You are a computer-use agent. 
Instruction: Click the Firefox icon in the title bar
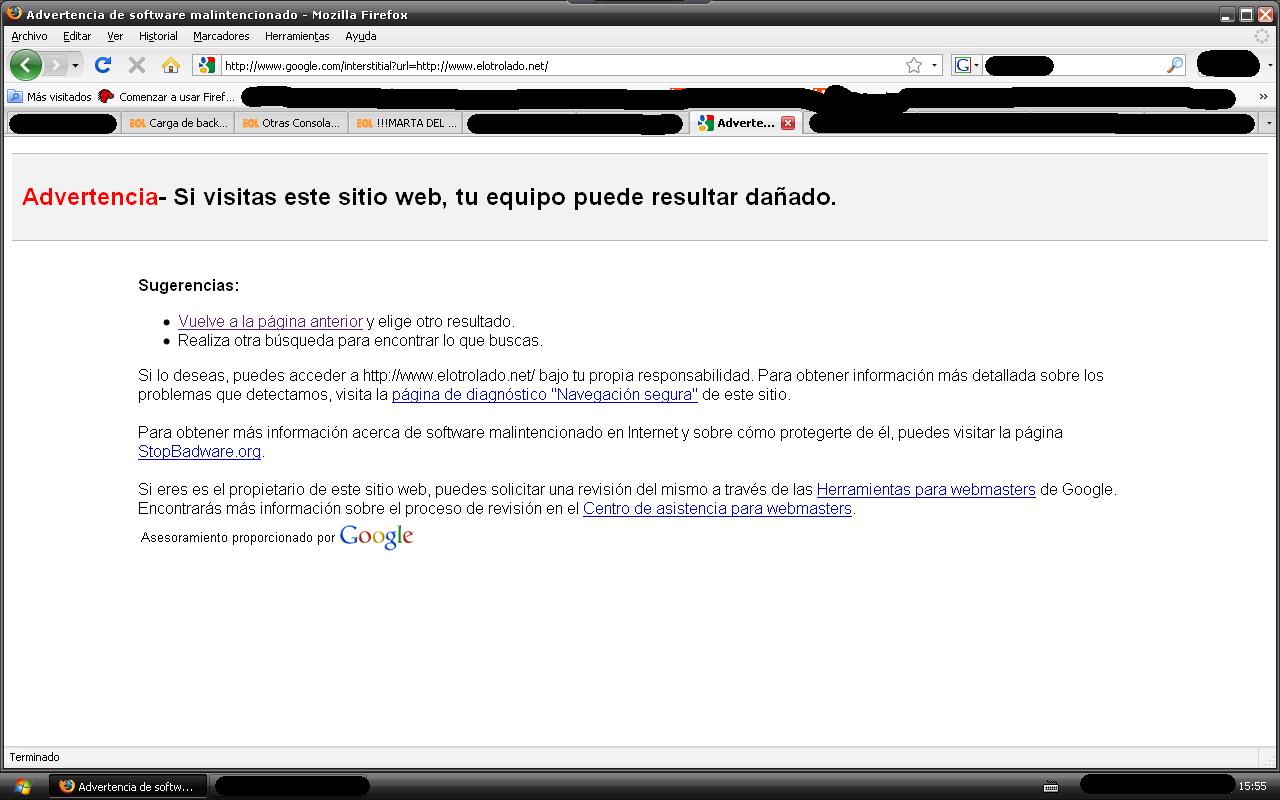click(14, 14)
